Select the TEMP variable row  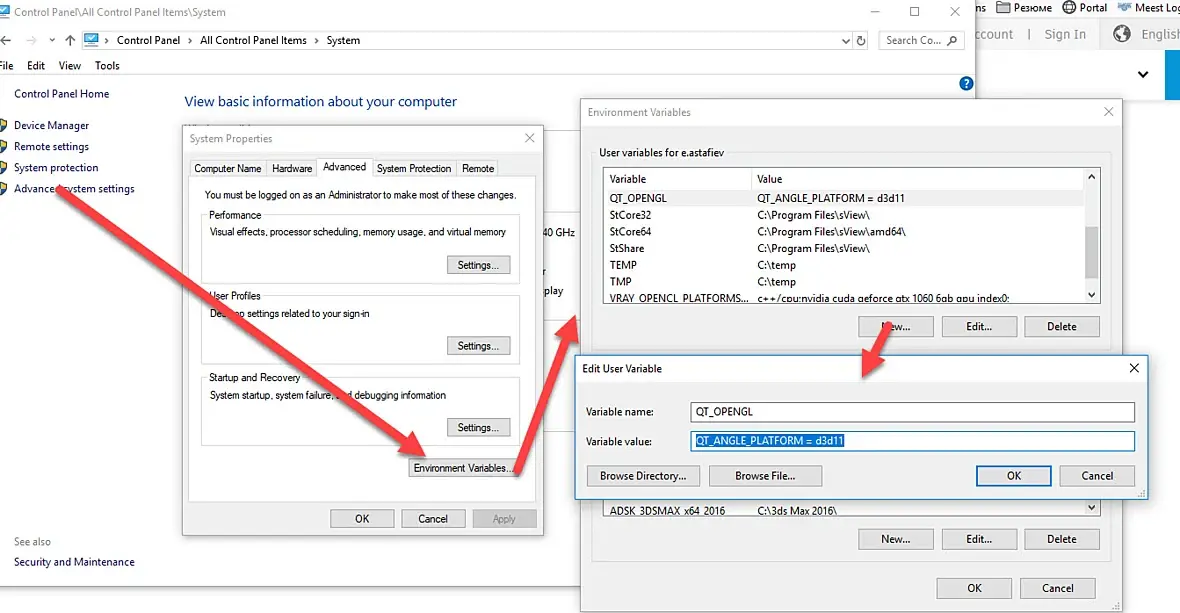point(843,265)
